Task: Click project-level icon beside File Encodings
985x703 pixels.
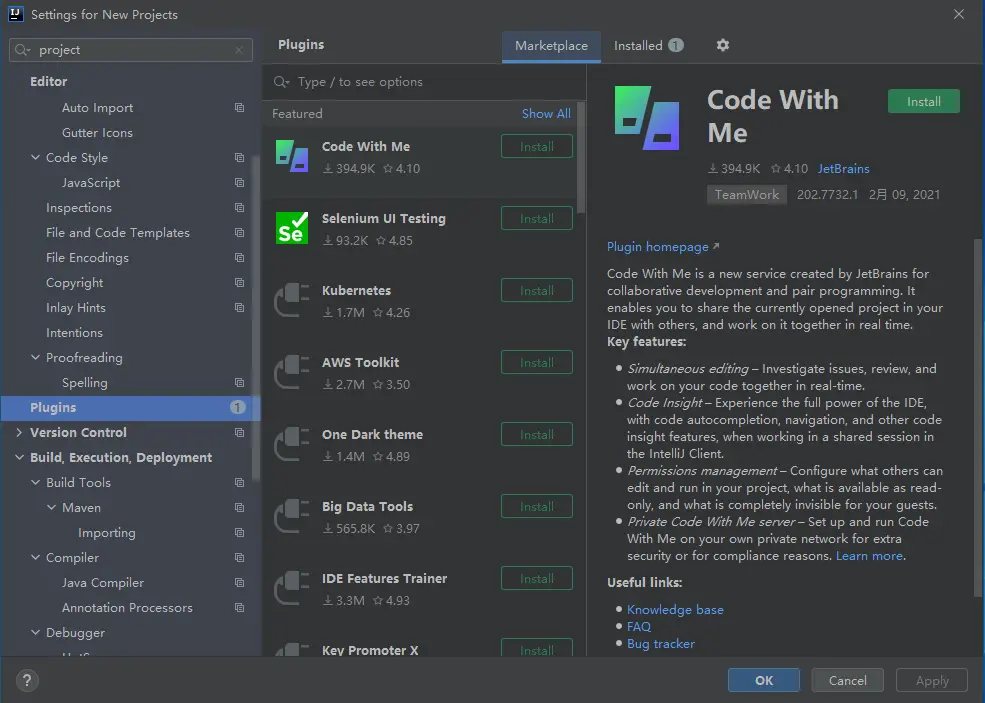Action: tap(239, 258)
